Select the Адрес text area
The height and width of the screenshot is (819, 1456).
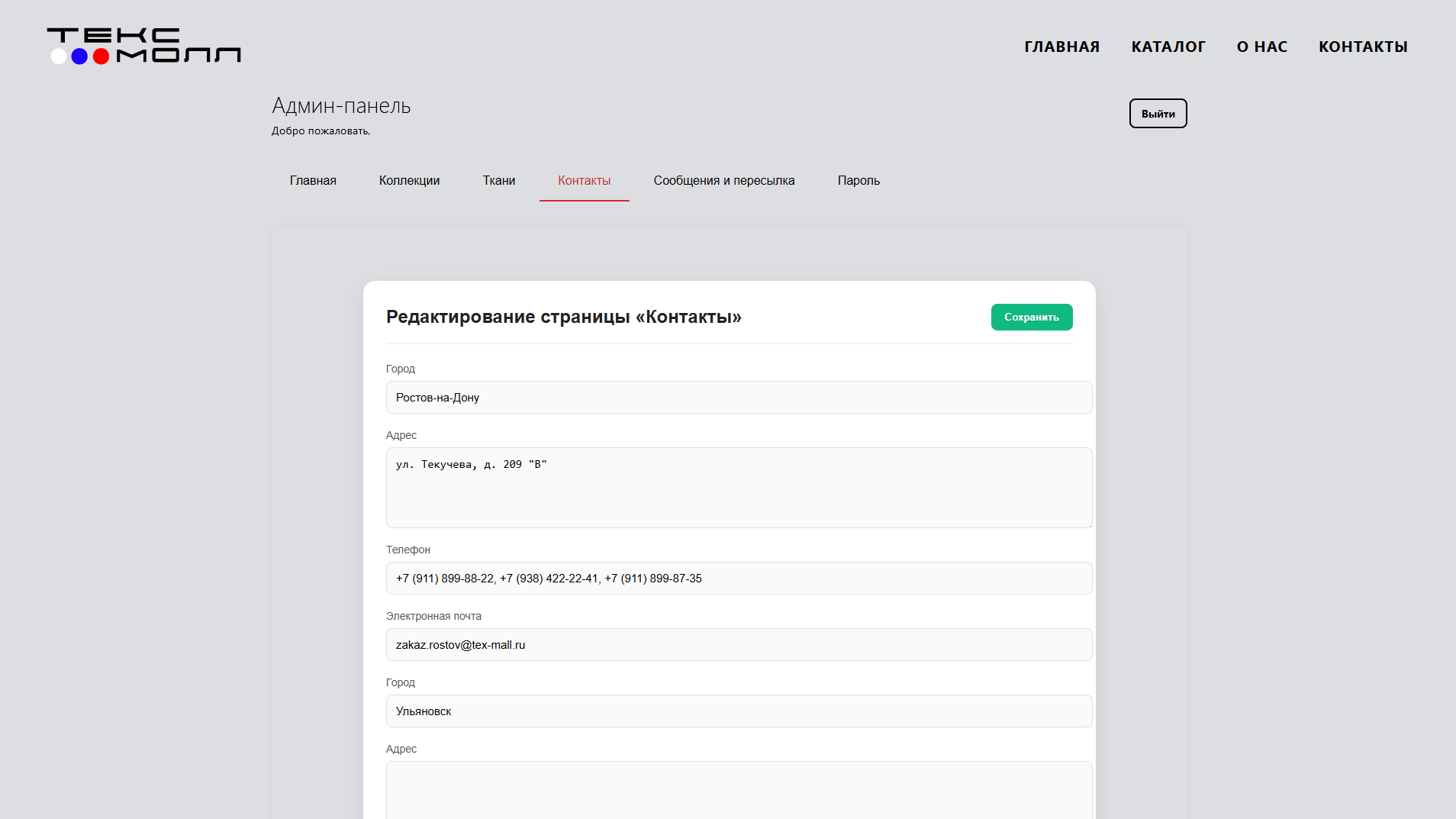pos(739,487)
